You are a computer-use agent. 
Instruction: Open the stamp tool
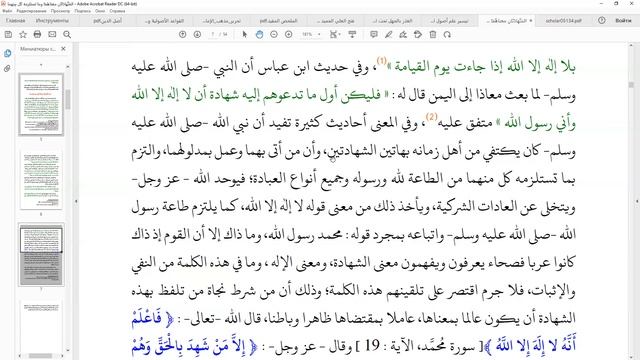[418, 35]
